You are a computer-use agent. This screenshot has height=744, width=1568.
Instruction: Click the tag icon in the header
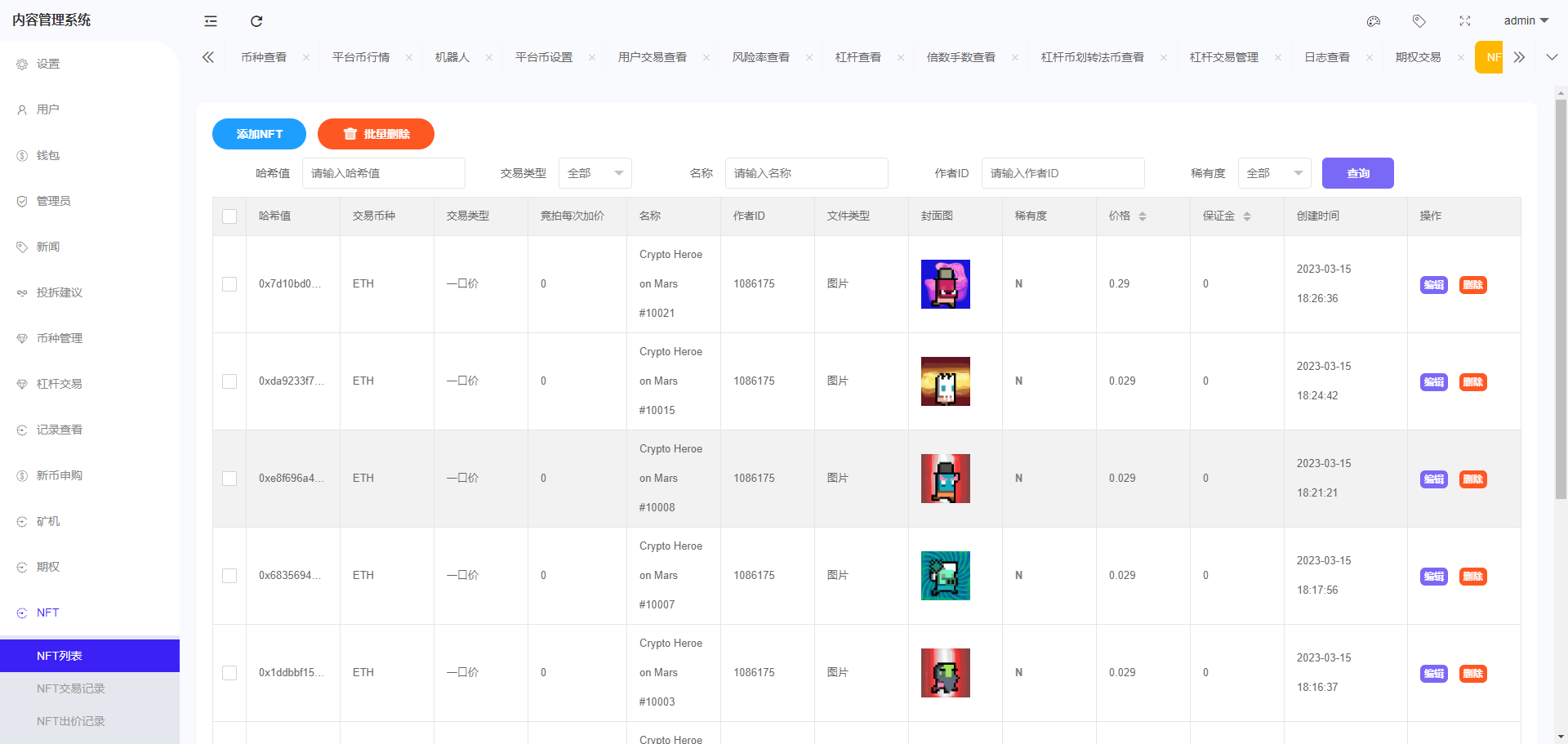[x=1419, y=21]
